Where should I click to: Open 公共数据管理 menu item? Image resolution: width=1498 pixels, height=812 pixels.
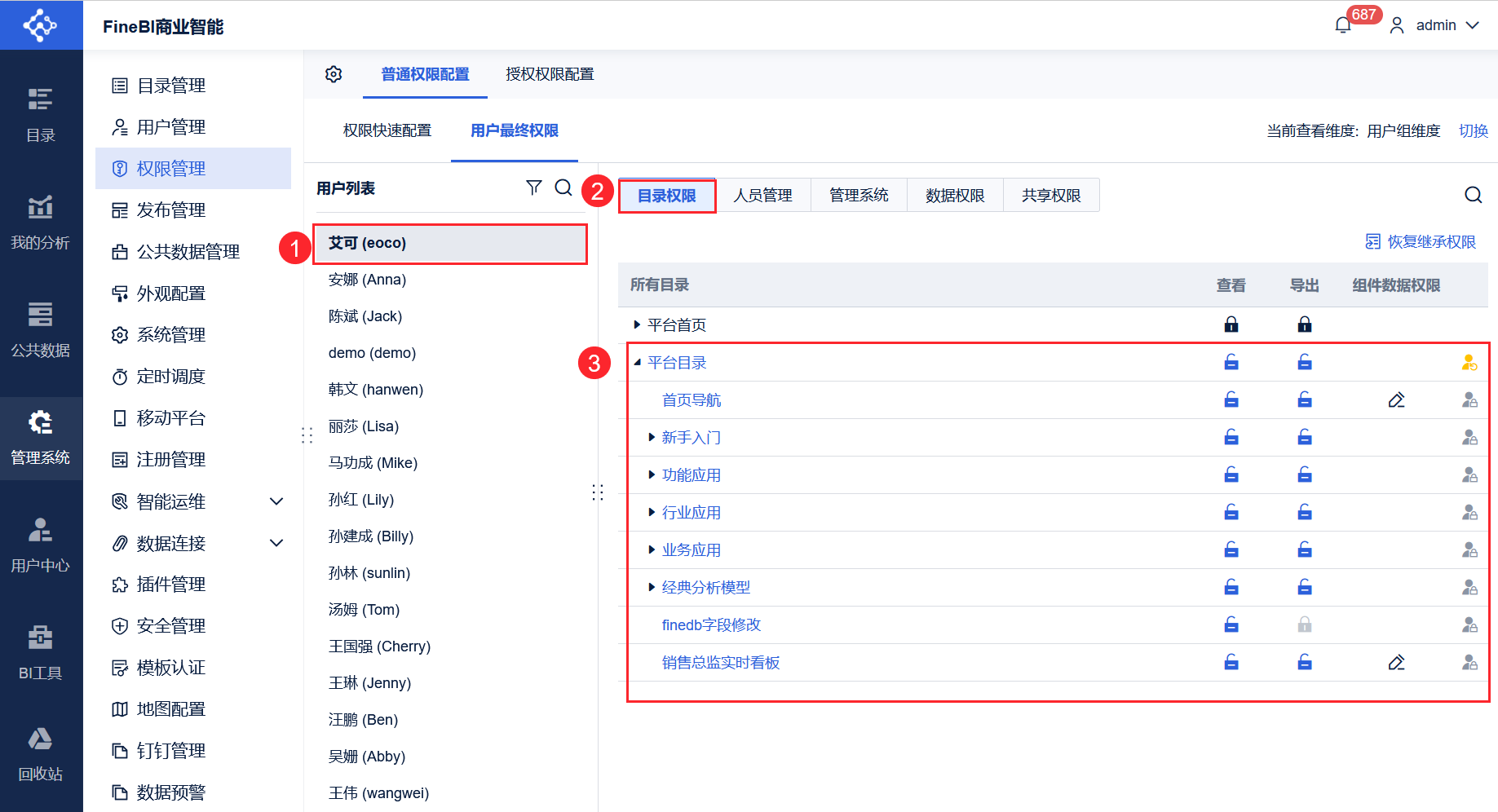[x=193, y=252]
